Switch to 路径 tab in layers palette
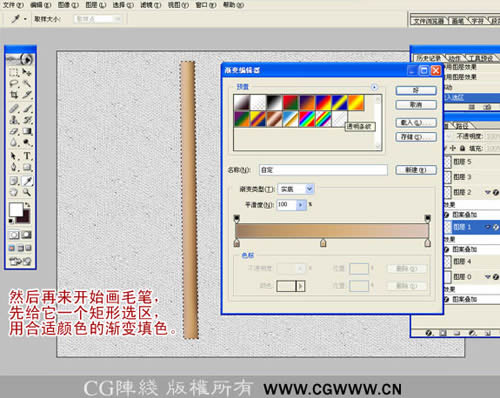 click(x=462, y=126)
